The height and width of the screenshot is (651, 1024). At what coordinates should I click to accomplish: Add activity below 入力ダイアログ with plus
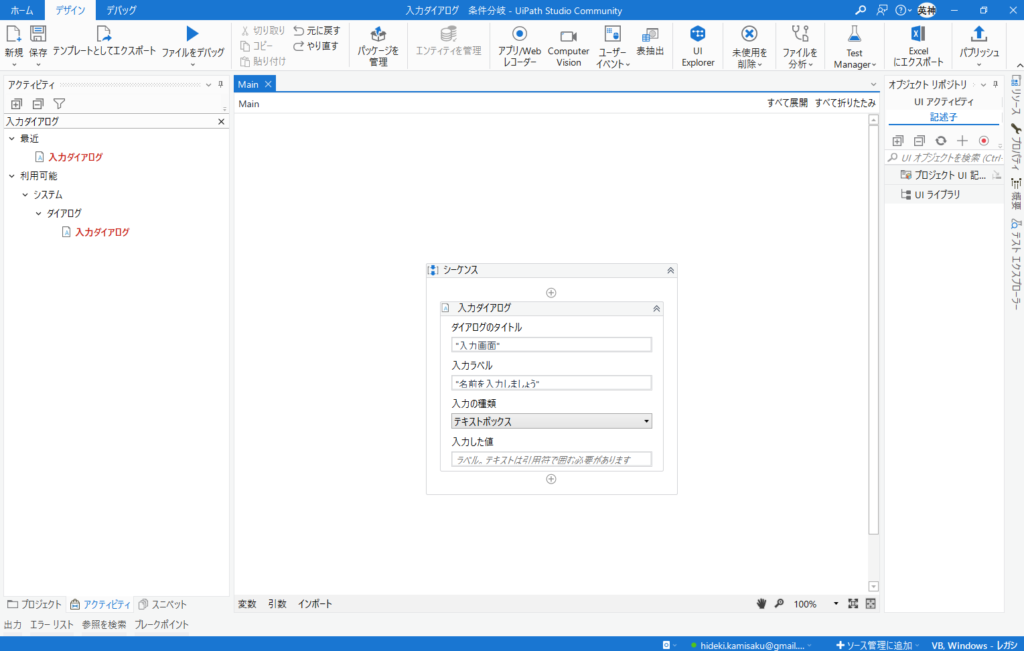551,479
